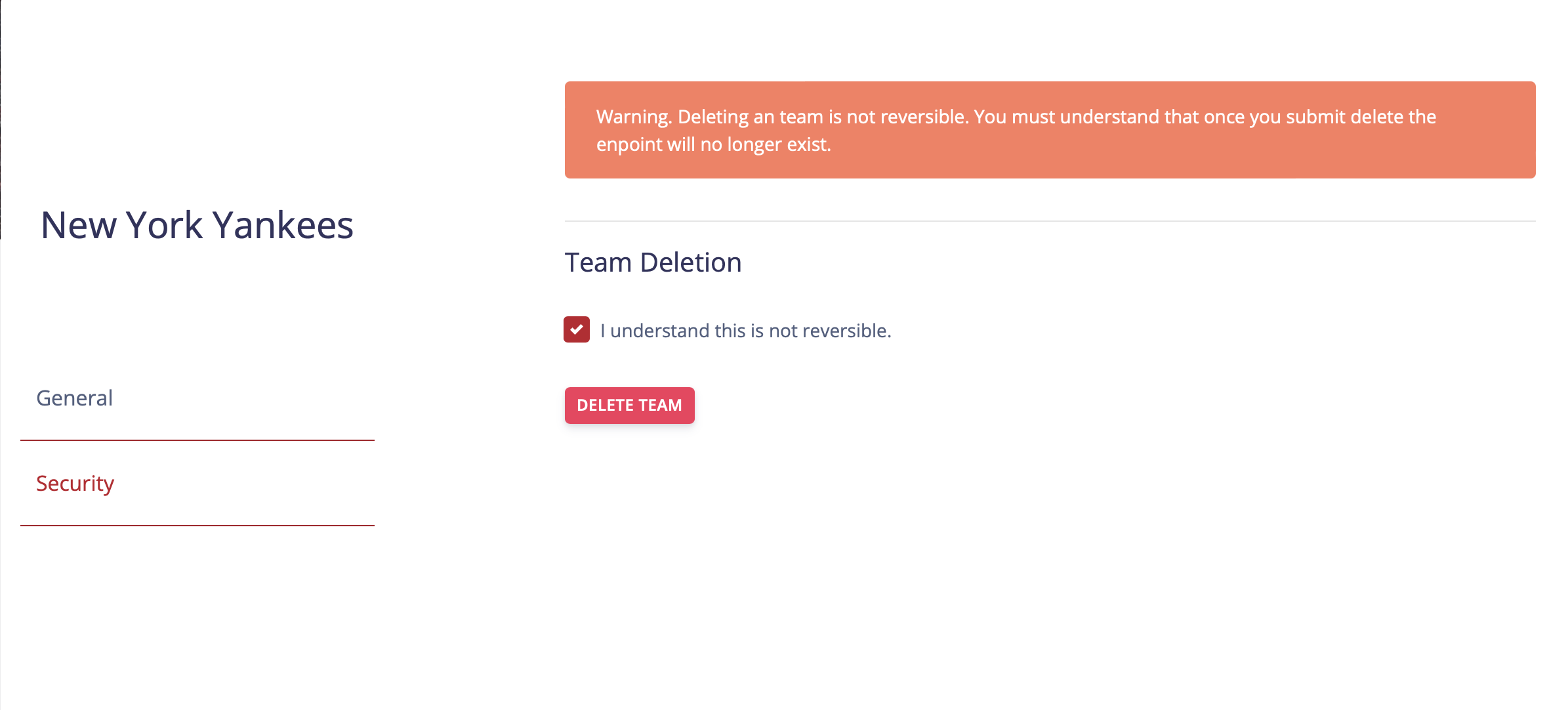The width and height of the screenshot is (1568, 710).
Task: Click 'enpoint will no longer exist' text
Action: click(x=713, y=144)
